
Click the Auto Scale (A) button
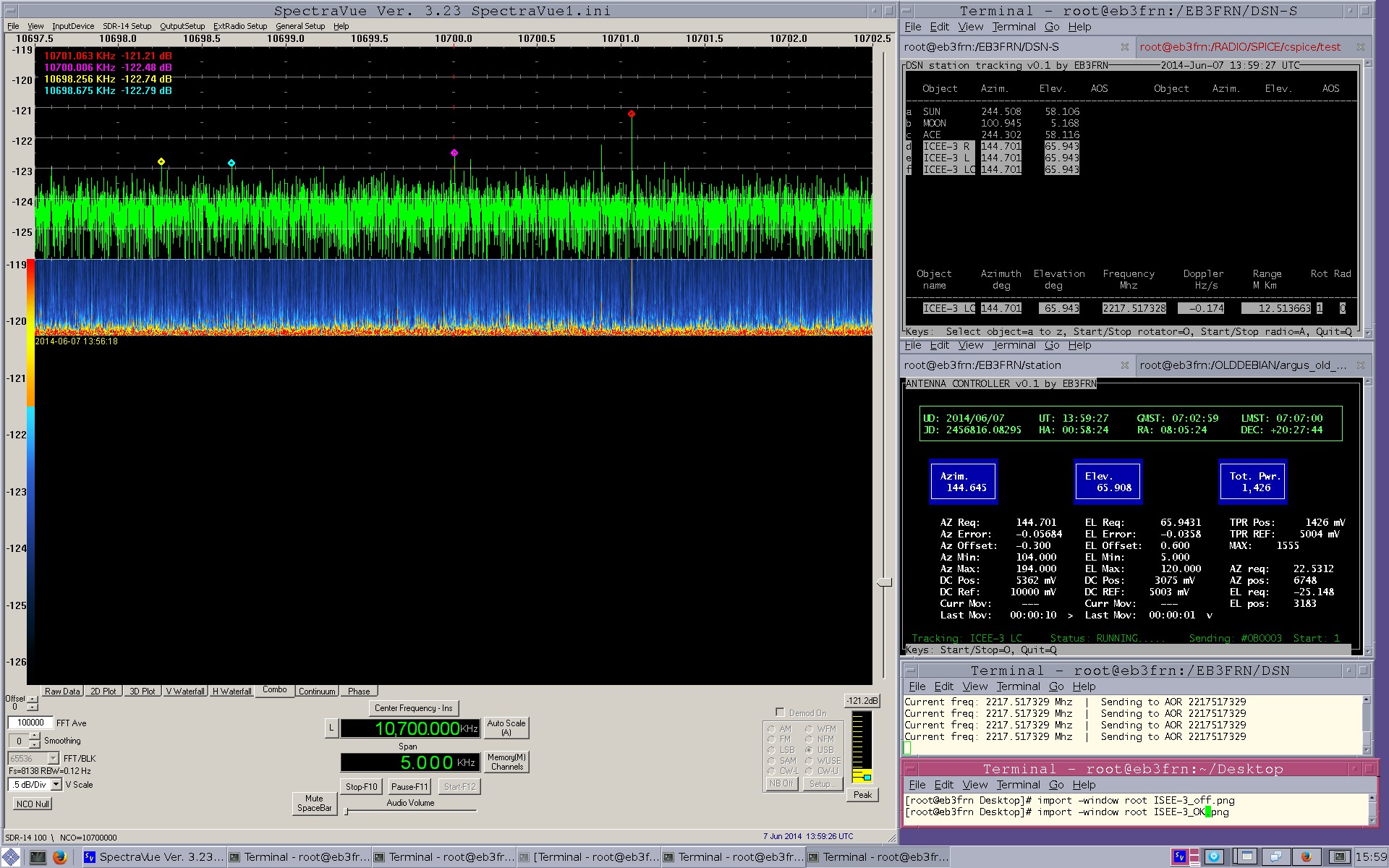(506, 728)
